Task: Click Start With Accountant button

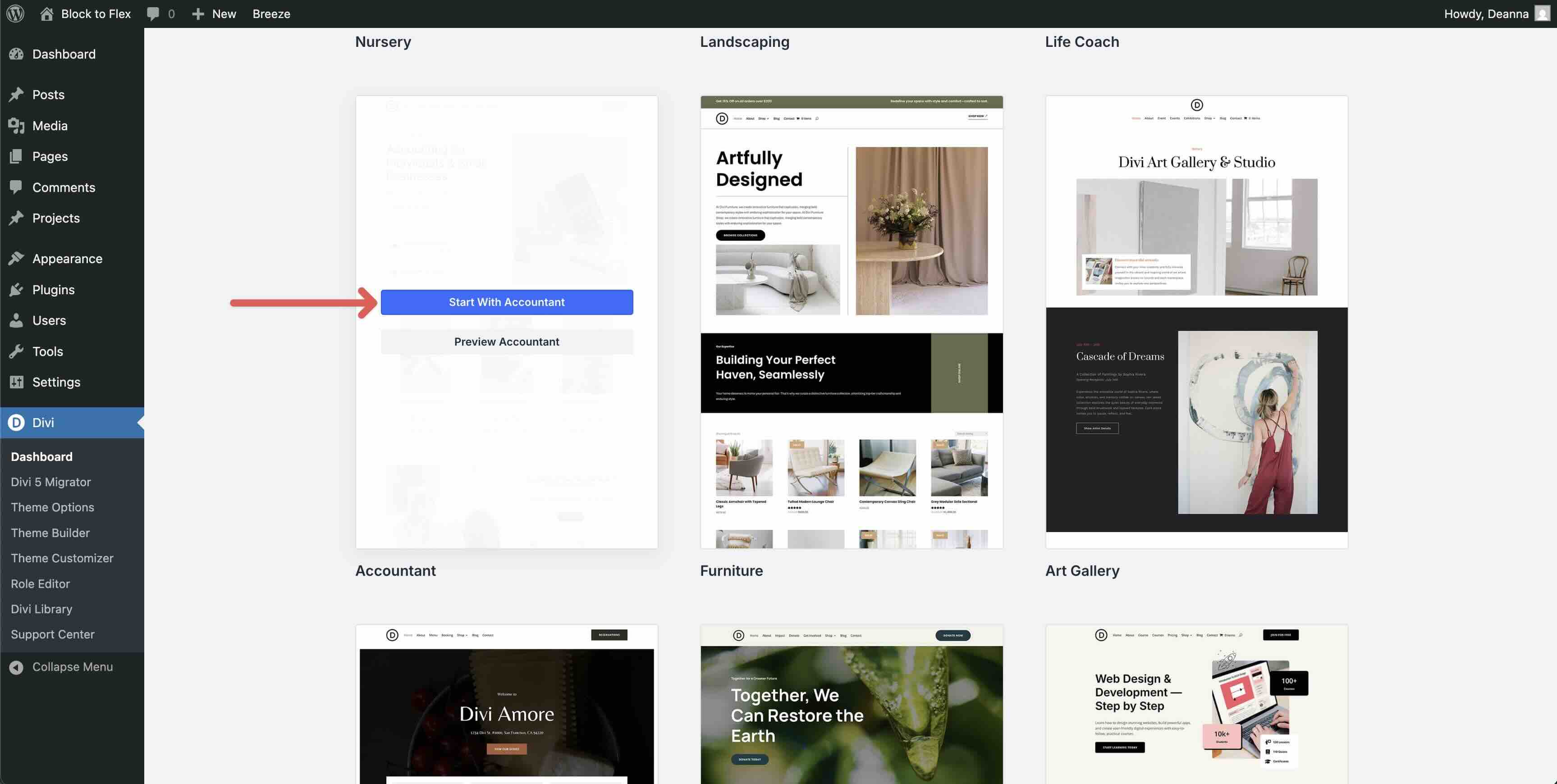Action: point(507,302)
